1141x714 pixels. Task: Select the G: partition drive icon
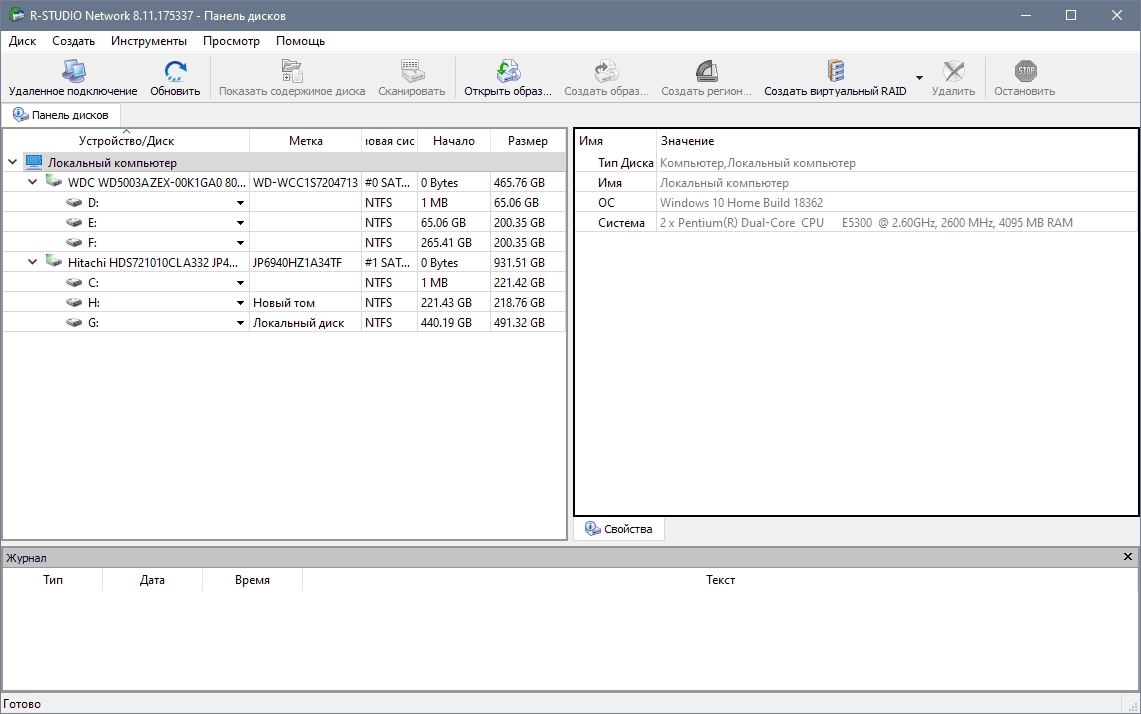pos(74,322)
